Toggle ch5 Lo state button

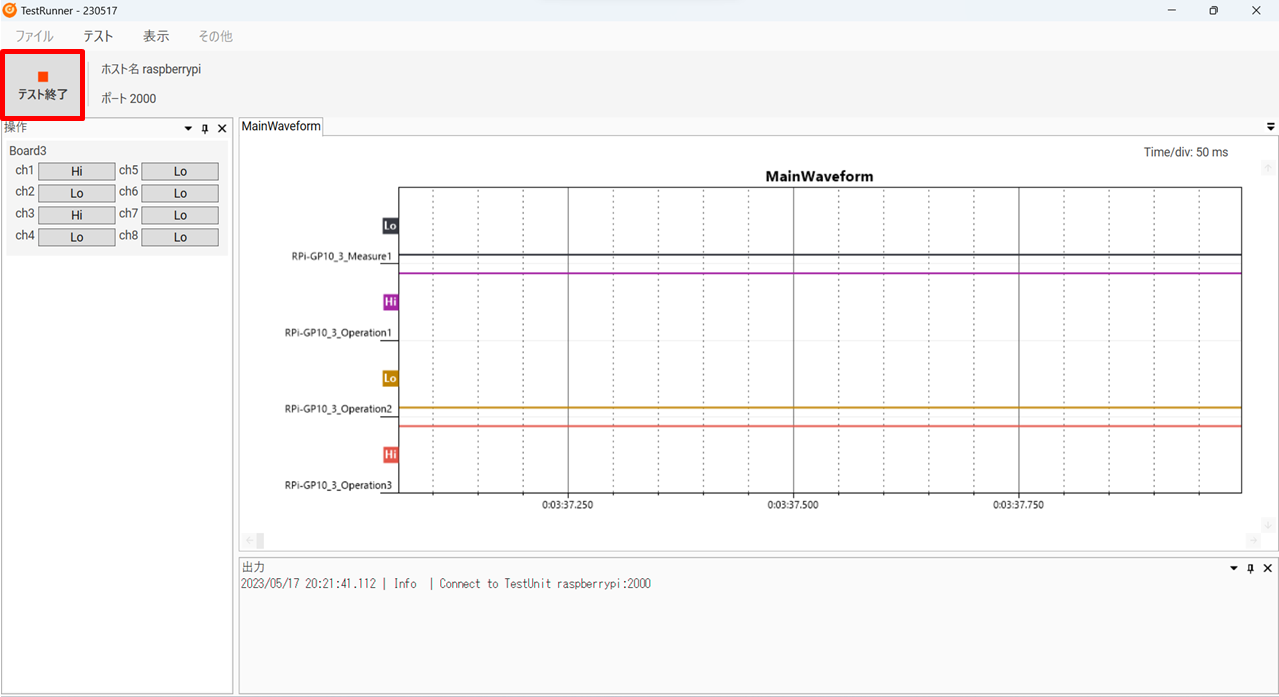click(x=180, y=171)
